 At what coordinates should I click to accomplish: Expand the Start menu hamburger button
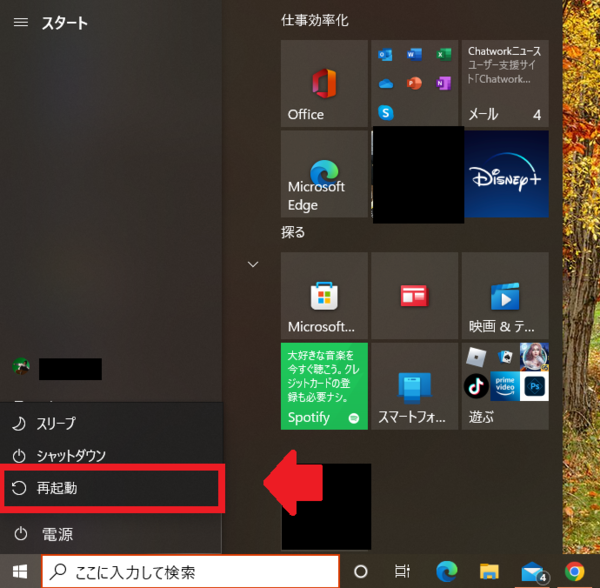pyautogui.click(x=21, y=23)
